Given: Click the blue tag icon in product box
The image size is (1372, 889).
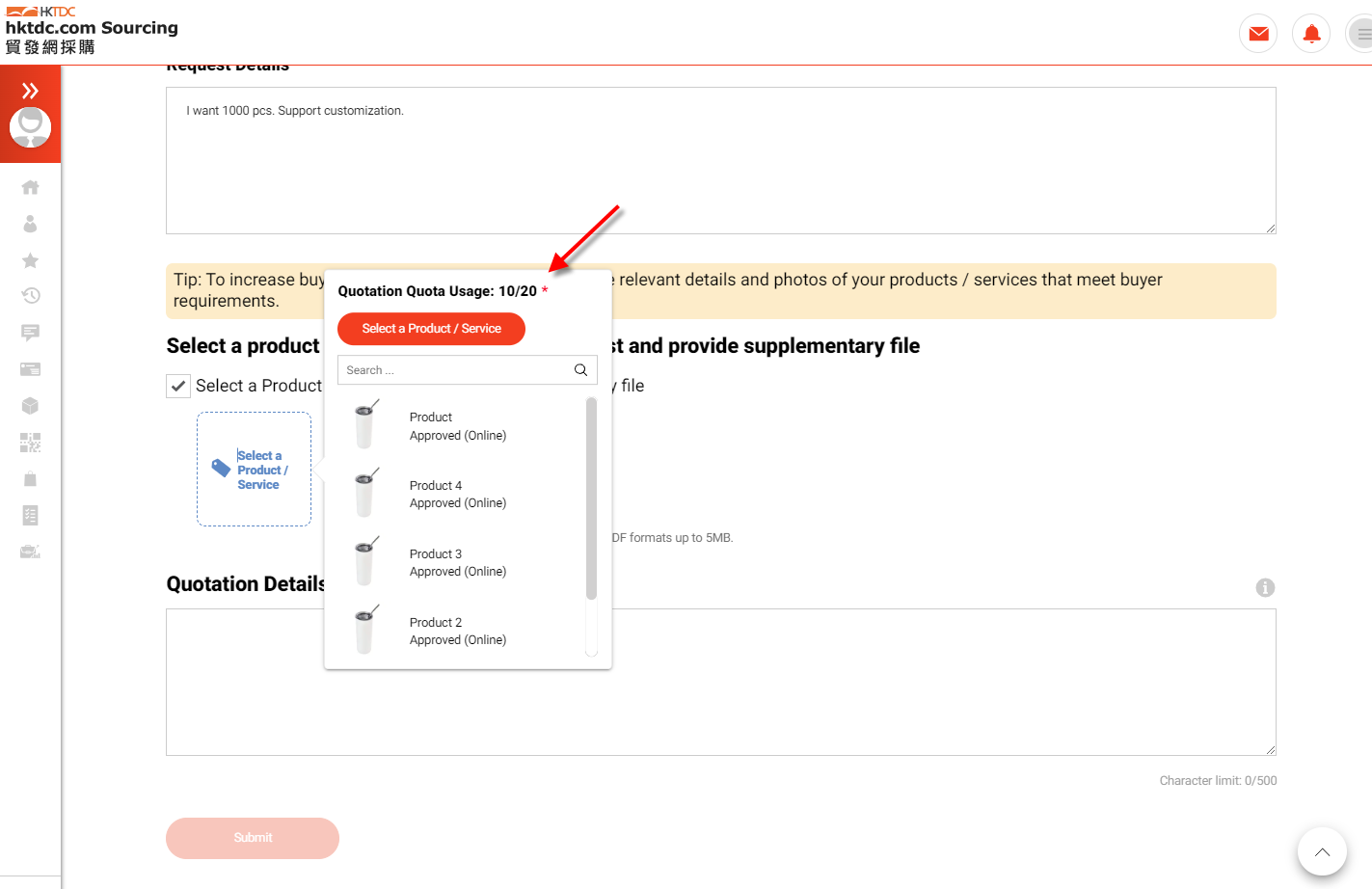Looking at the screenshot, I should click(221, 468).
